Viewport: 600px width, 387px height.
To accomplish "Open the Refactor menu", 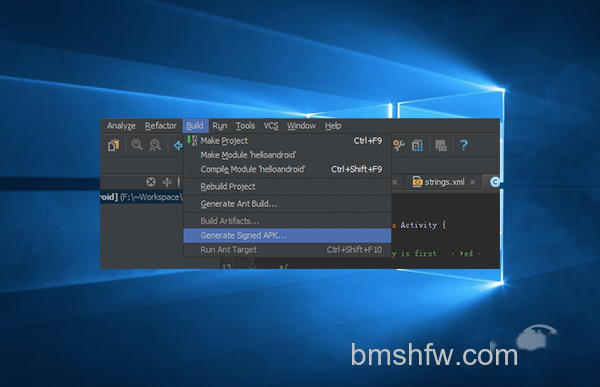I will 161,126.
